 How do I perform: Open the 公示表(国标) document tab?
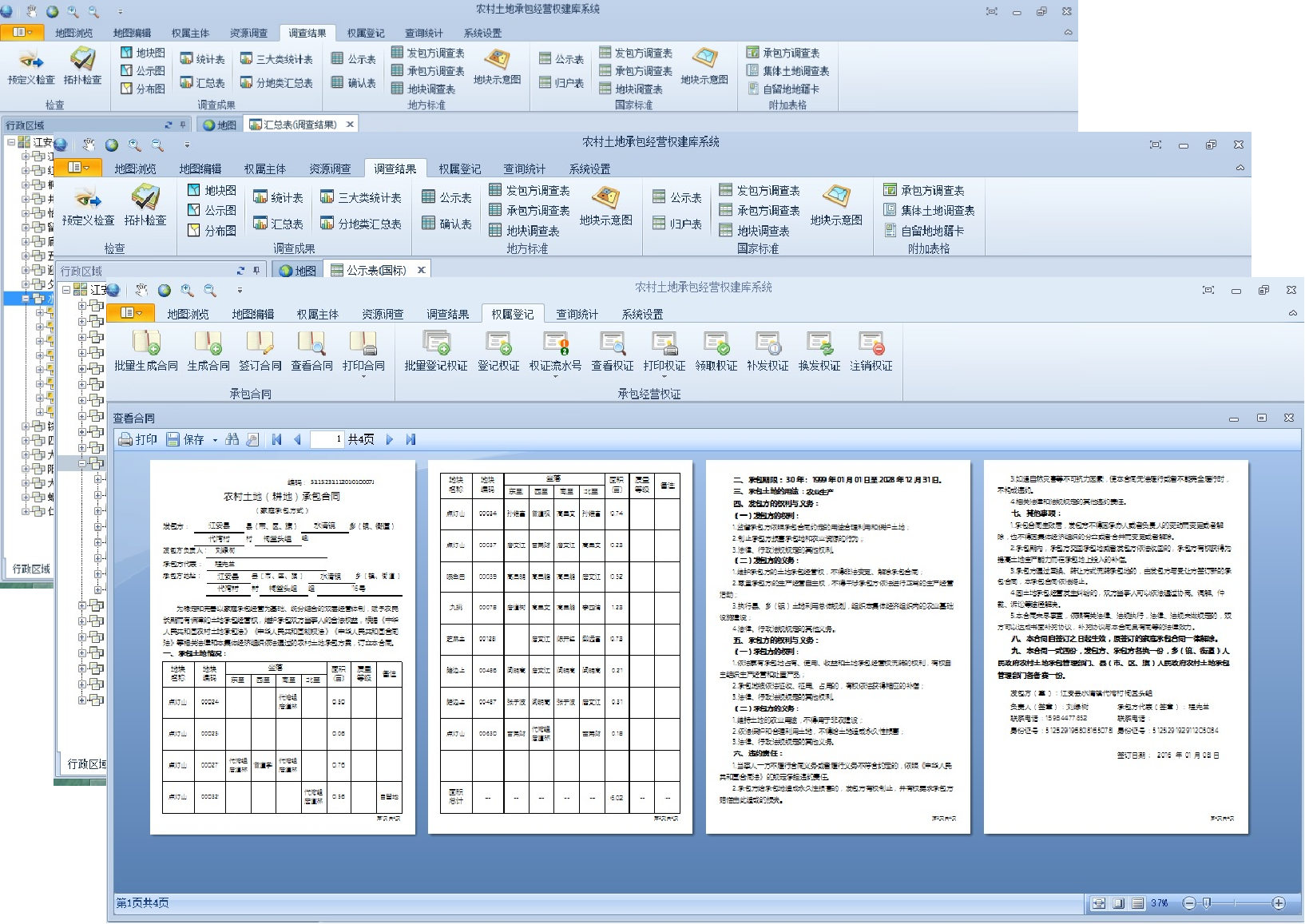(x=375, y=270)
